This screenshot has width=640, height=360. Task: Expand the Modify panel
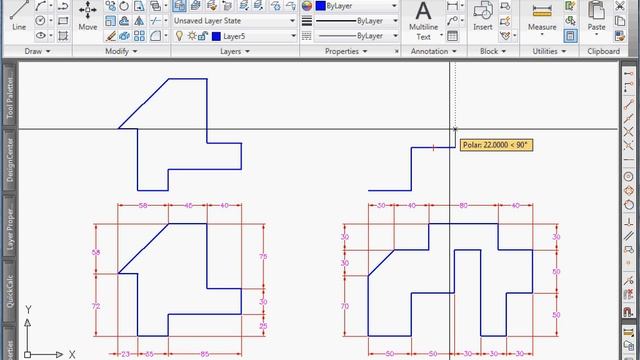121,51
